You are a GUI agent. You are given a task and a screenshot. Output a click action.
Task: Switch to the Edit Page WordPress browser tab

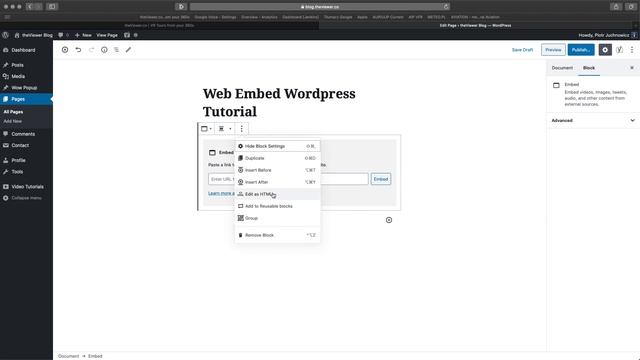(476, 25)
